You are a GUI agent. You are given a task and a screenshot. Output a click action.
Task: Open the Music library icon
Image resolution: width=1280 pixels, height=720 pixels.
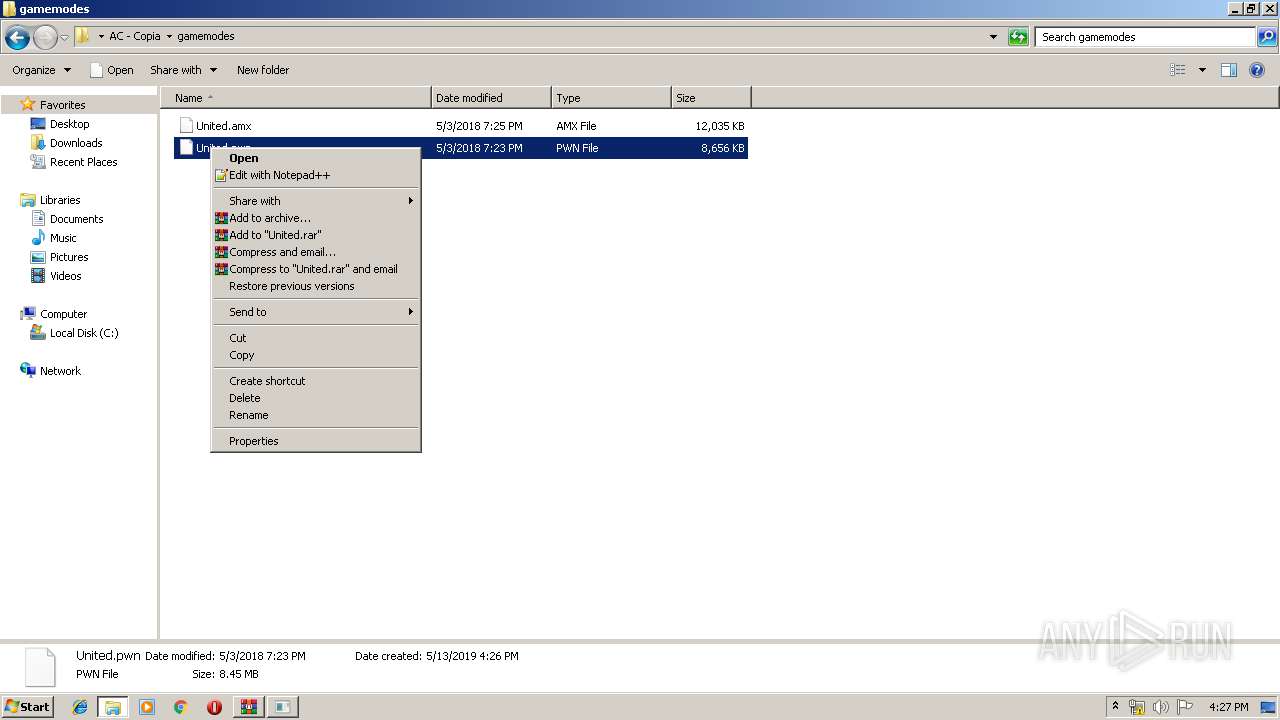38,238
